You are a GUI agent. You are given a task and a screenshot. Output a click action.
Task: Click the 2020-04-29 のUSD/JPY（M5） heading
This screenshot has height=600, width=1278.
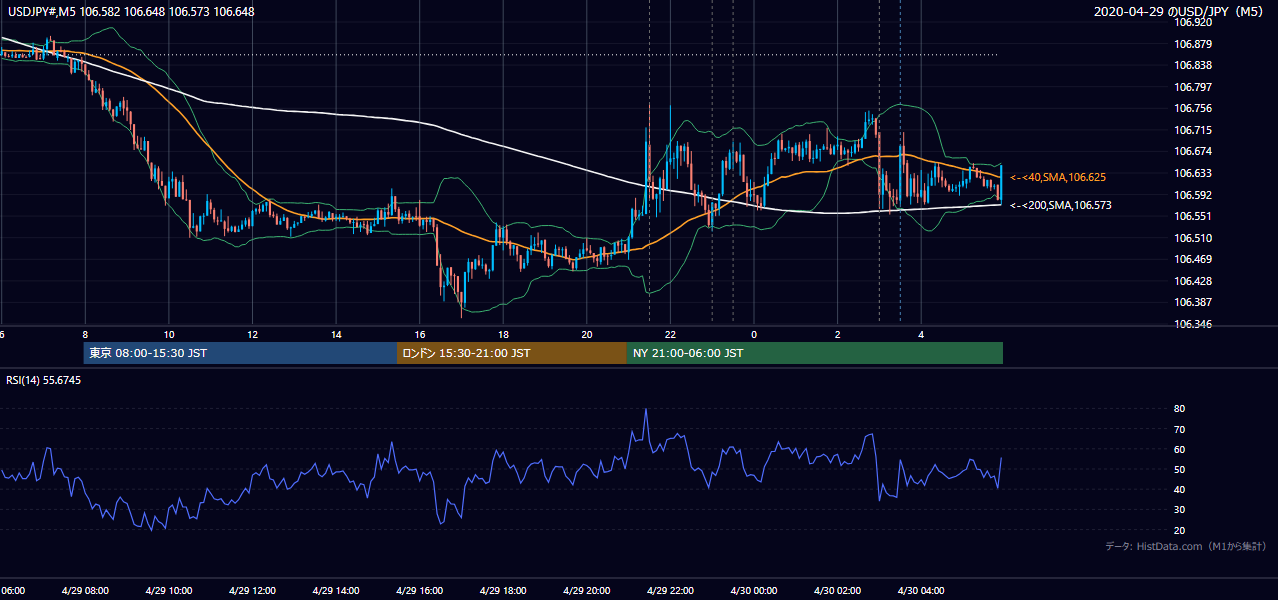click(x=1180, y=12)
